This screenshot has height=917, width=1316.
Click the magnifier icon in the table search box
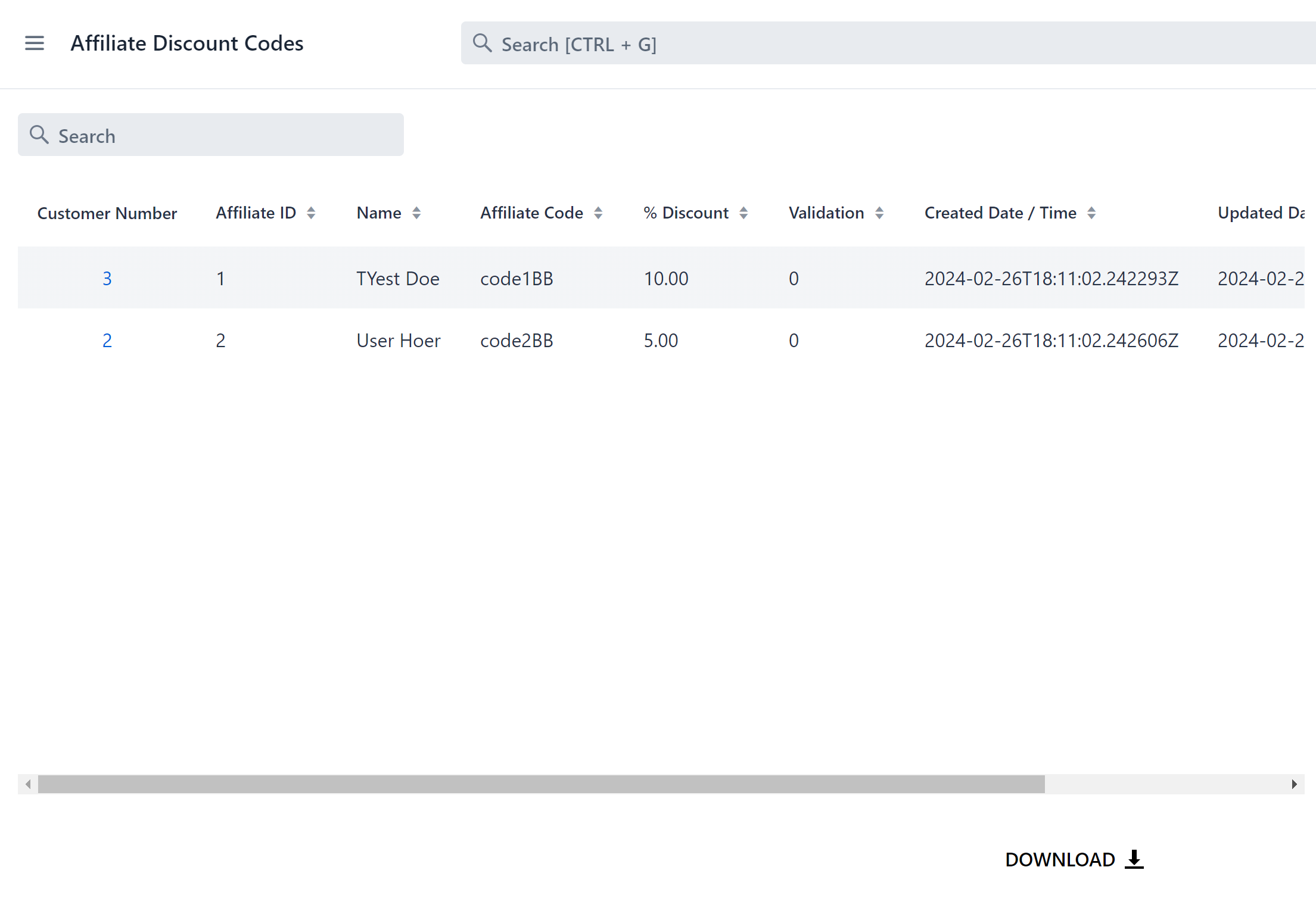(39, 135)
